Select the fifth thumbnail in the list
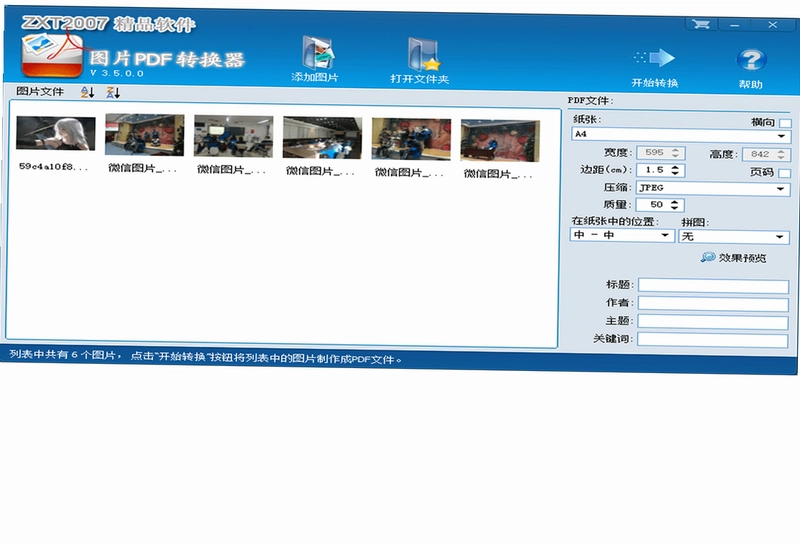Image resolution: width=800 pixels, height=543 pixels. coord(411,139)
